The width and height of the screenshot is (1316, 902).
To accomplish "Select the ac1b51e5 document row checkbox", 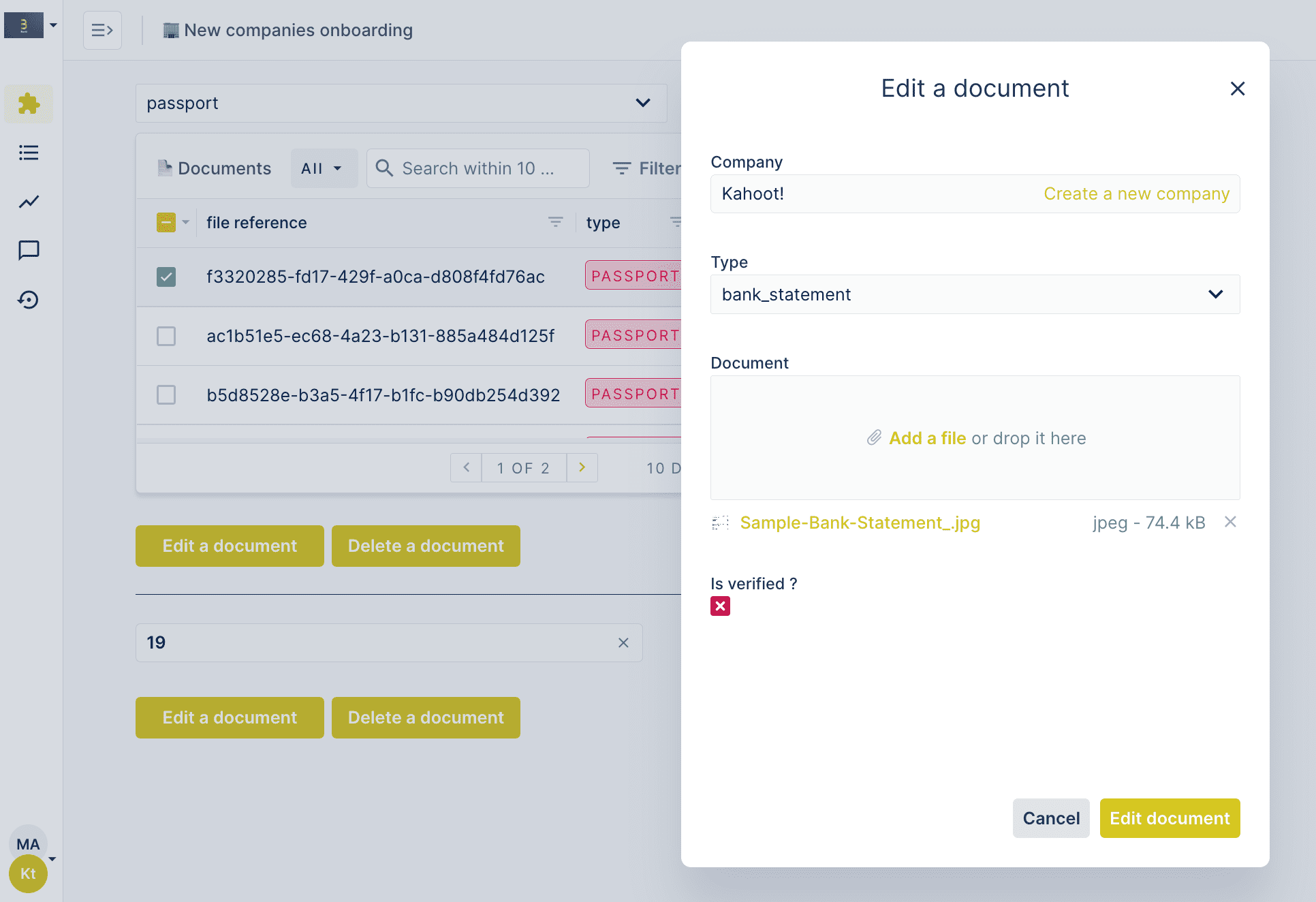I will click(166, 336).
